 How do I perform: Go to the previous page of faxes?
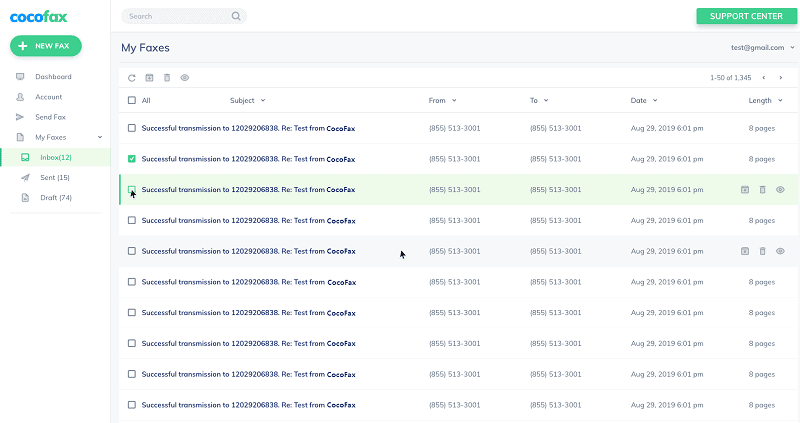[x=764, y=78]
